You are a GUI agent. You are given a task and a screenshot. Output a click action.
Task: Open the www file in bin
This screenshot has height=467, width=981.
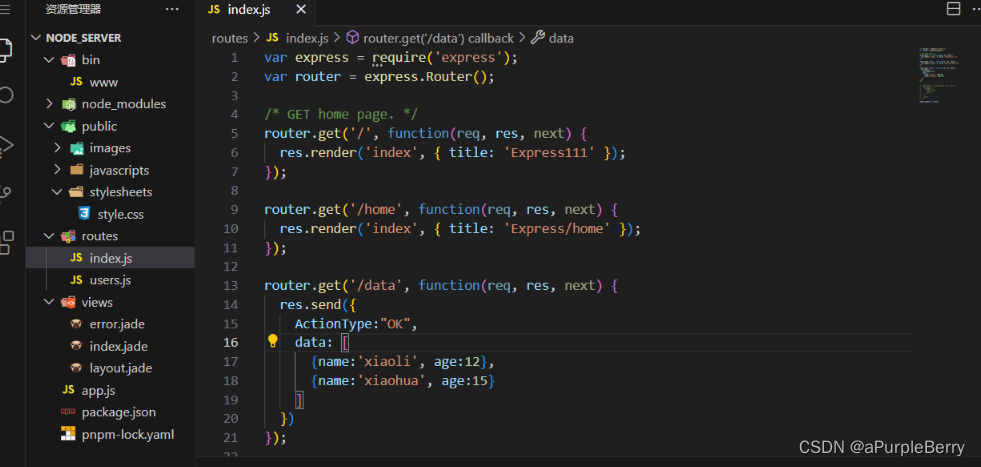pos(103,82)
